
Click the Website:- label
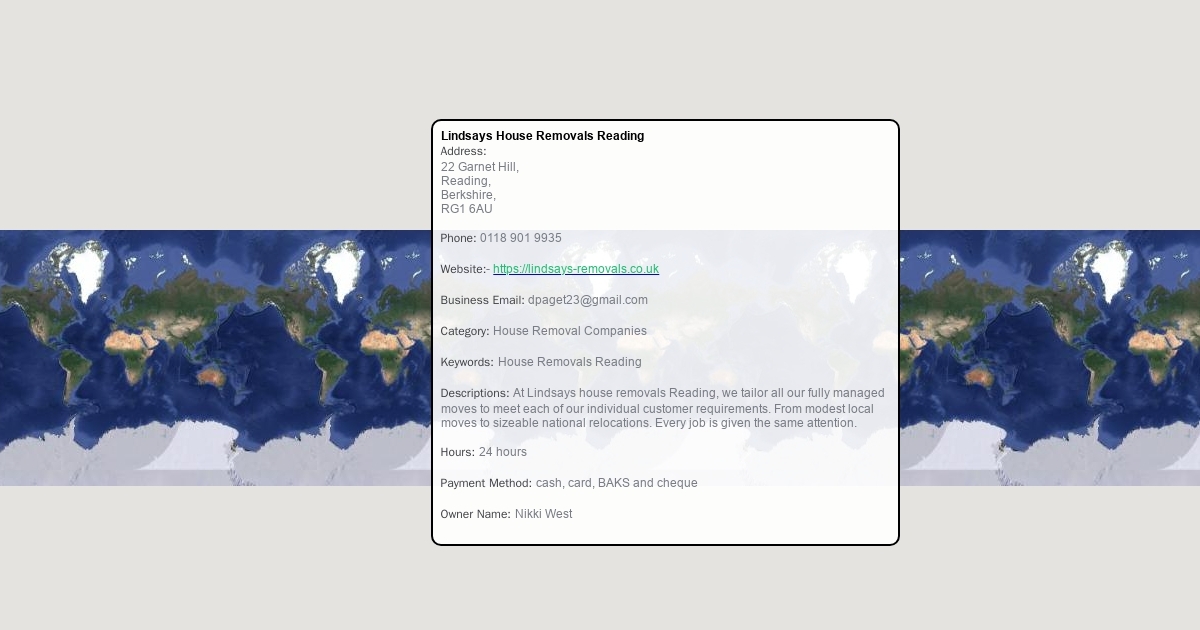click(x=465, y=269)
